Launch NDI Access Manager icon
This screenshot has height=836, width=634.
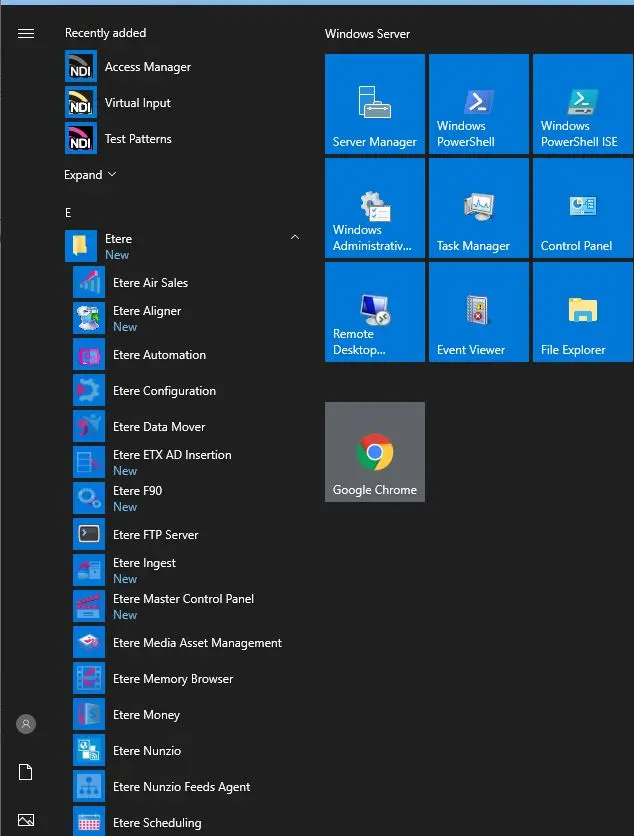(80, 67)
